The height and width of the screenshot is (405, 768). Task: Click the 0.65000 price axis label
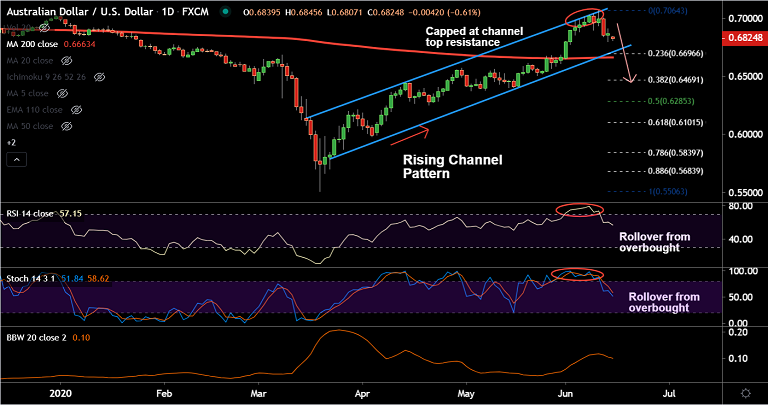(745, 76)
